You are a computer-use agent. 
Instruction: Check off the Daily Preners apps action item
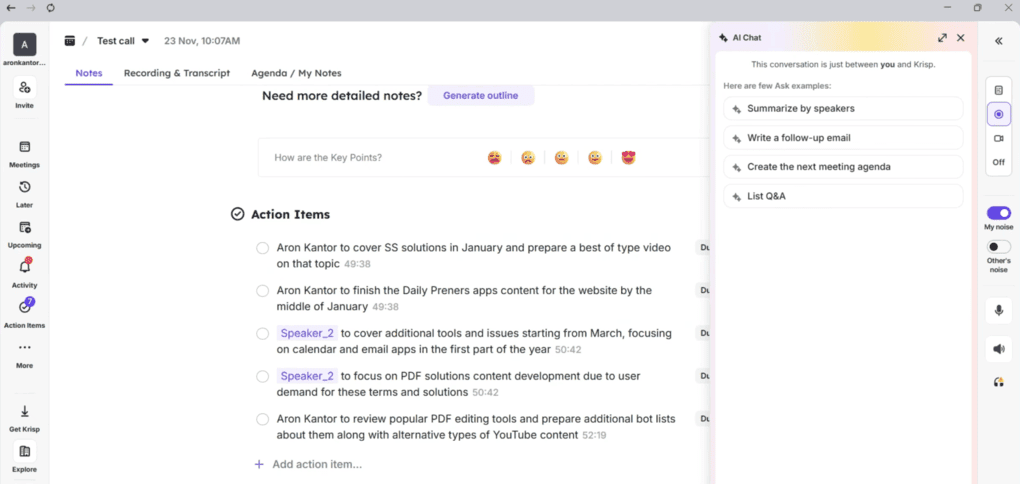263,291
